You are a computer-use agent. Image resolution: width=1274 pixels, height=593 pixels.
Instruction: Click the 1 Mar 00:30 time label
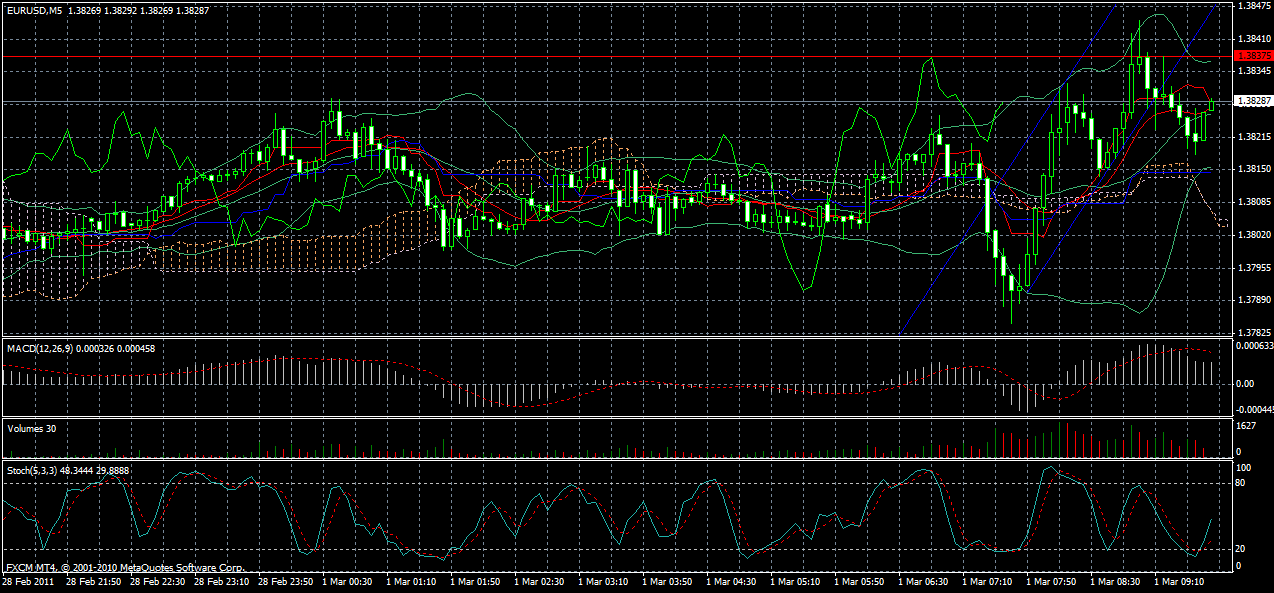click(x=349, y=581)
